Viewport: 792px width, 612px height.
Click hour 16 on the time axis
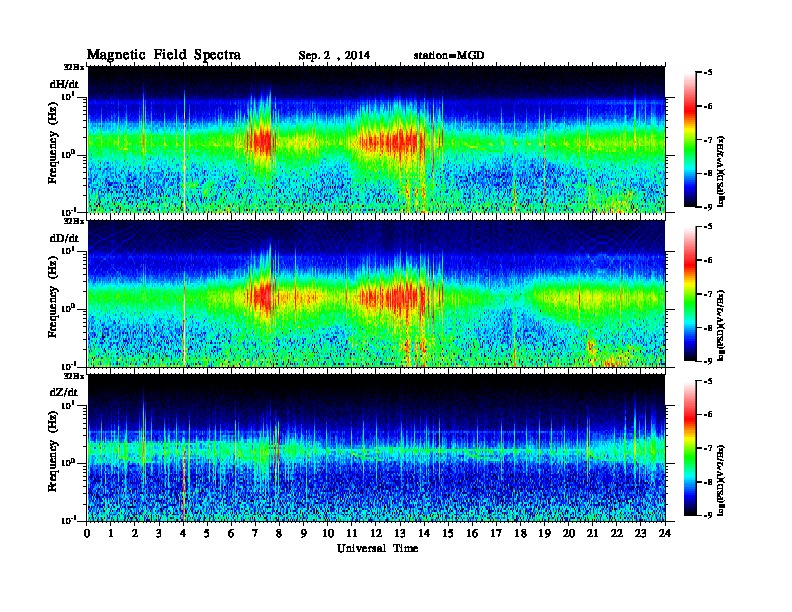[472, 533]
